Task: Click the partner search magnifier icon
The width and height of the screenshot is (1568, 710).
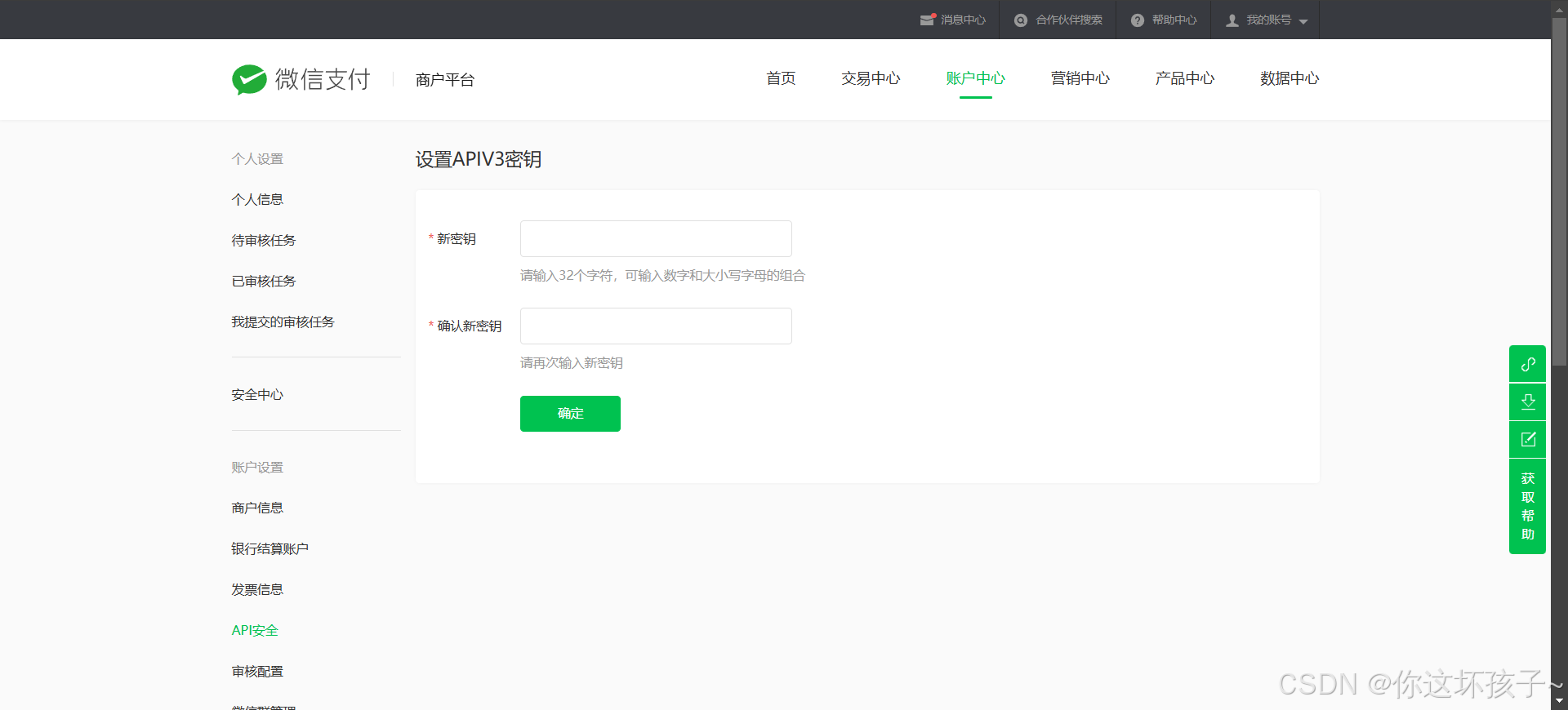Action: (1021, 20)
